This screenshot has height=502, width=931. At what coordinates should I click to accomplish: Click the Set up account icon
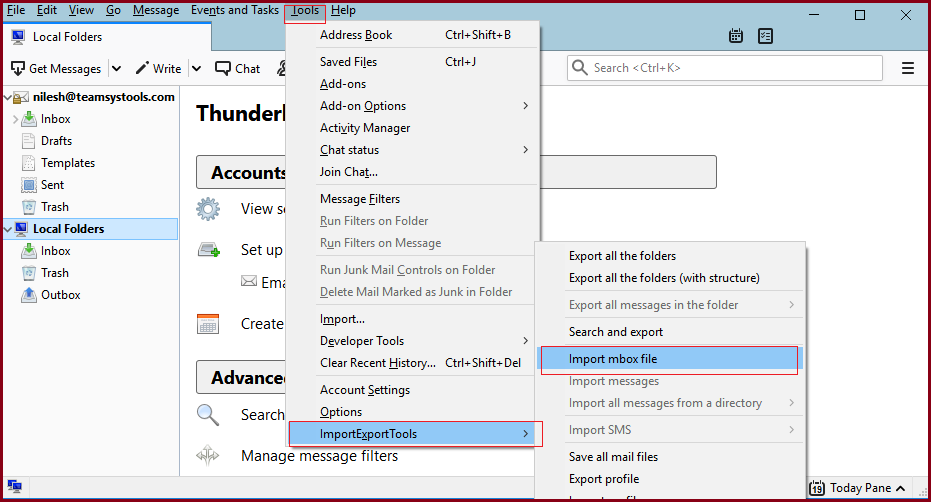(209, 250)
